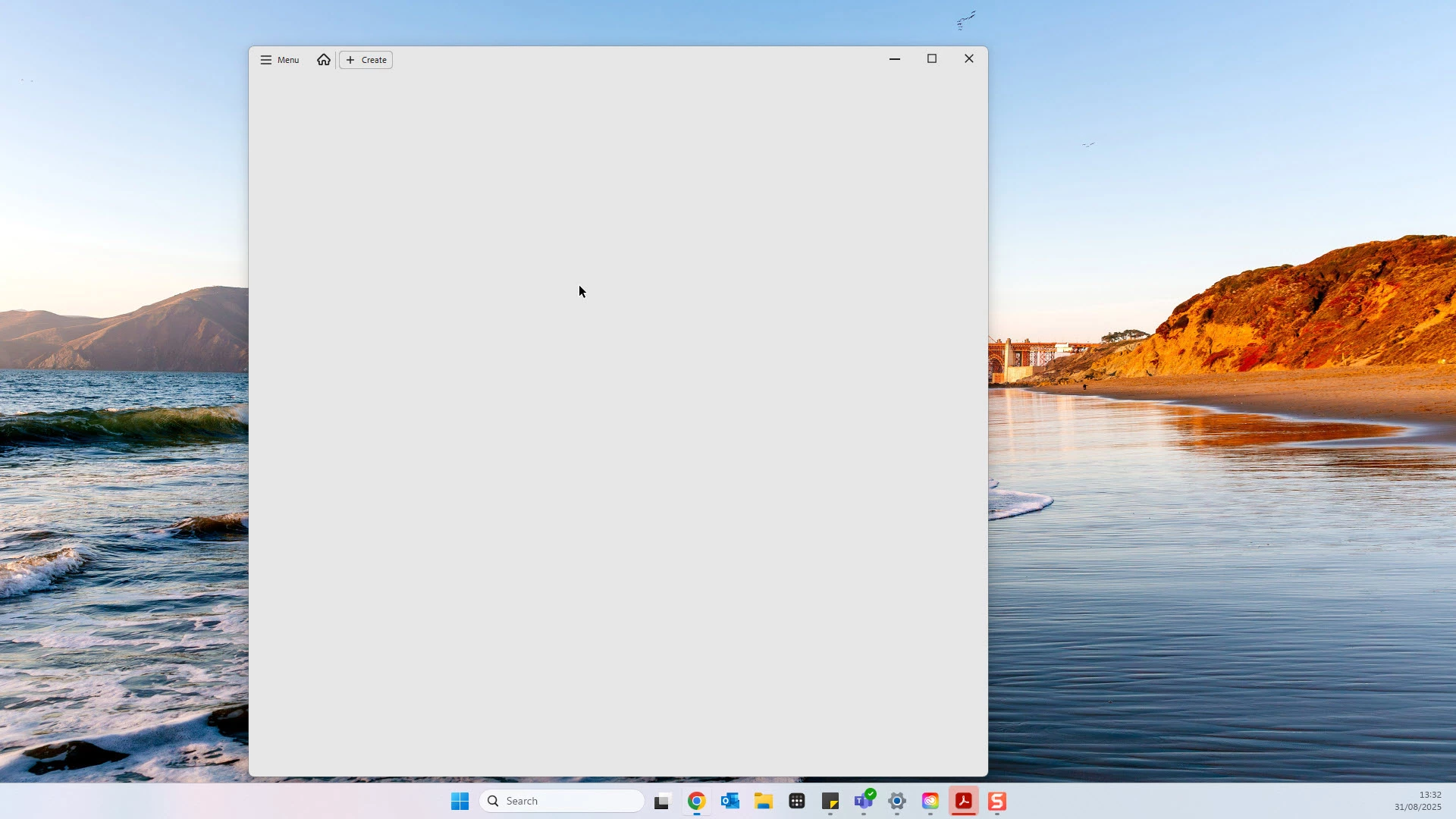Screen dimensions: 1456x819
Task: Open Outlook from the taskbar
Action: click(x=730, y=802)
